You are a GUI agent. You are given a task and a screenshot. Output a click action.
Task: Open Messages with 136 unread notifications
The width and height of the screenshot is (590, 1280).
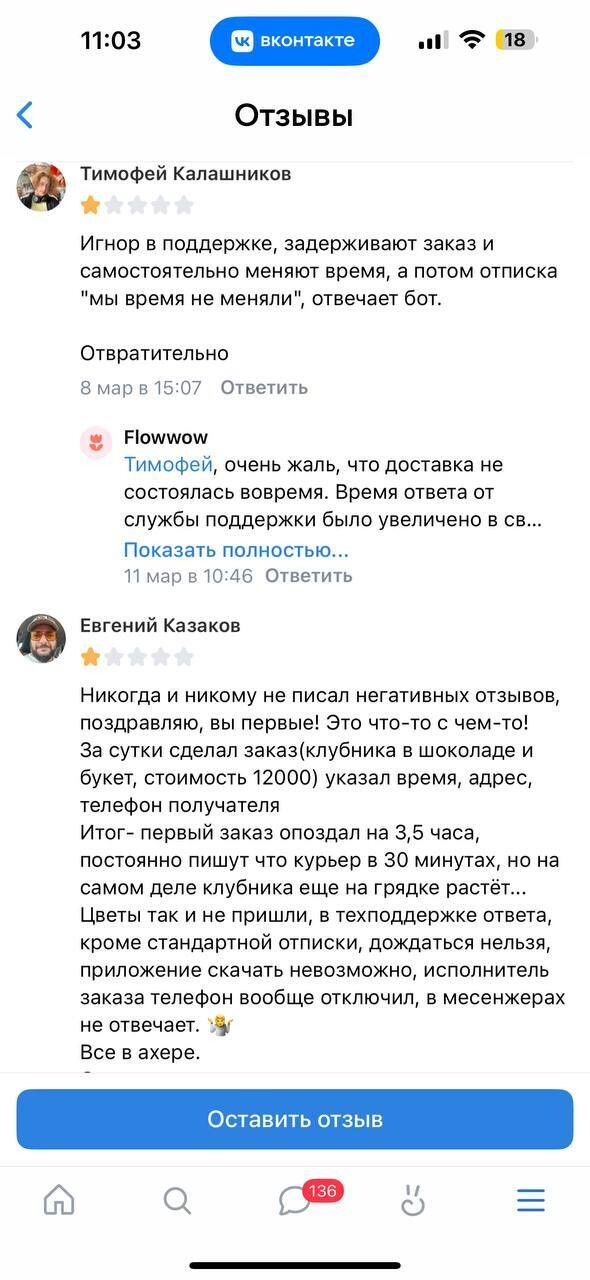[x=295, y=1201]
